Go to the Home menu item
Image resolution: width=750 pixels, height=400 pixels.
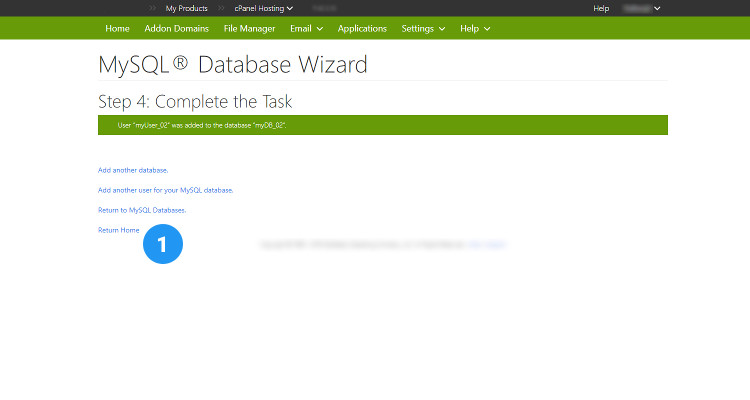[117, 29]
